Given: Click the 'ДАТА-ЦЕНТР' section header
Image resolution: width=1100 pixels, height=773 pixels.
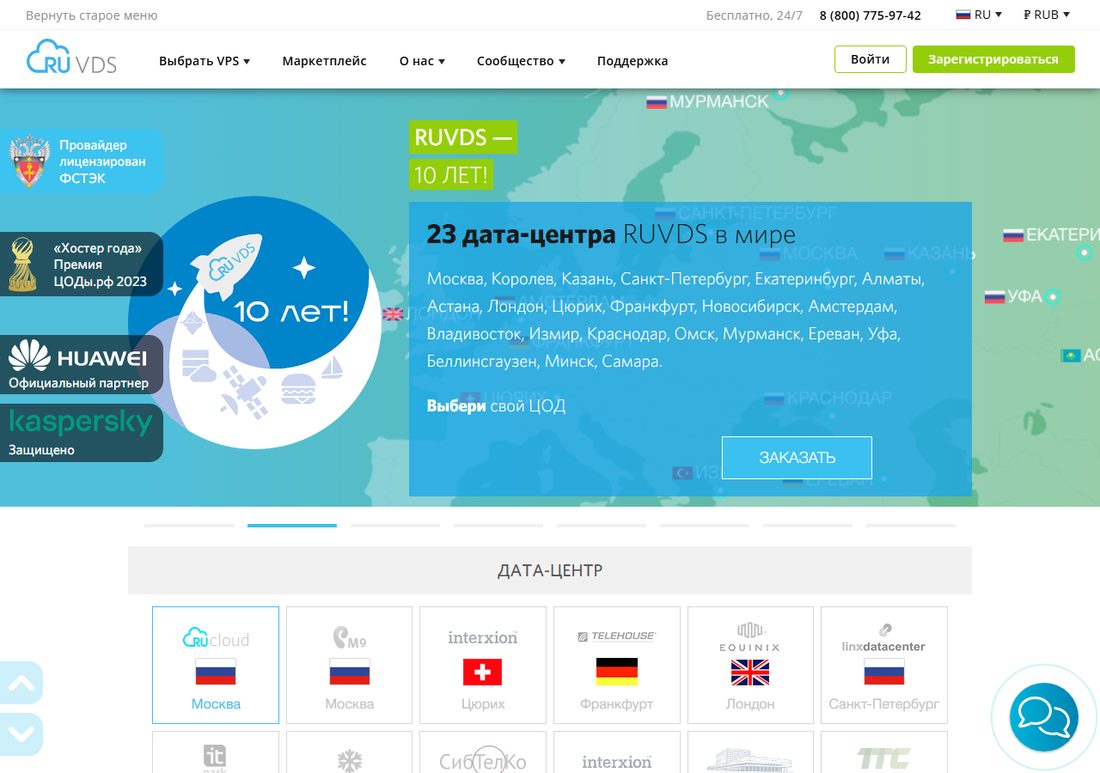Looking at the screenshot, I should tap(550, 570).
